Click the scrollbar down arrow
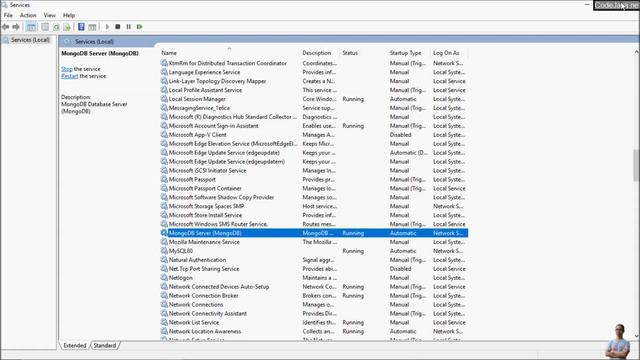This screenshot has height=360, width=640. (636, 336)
